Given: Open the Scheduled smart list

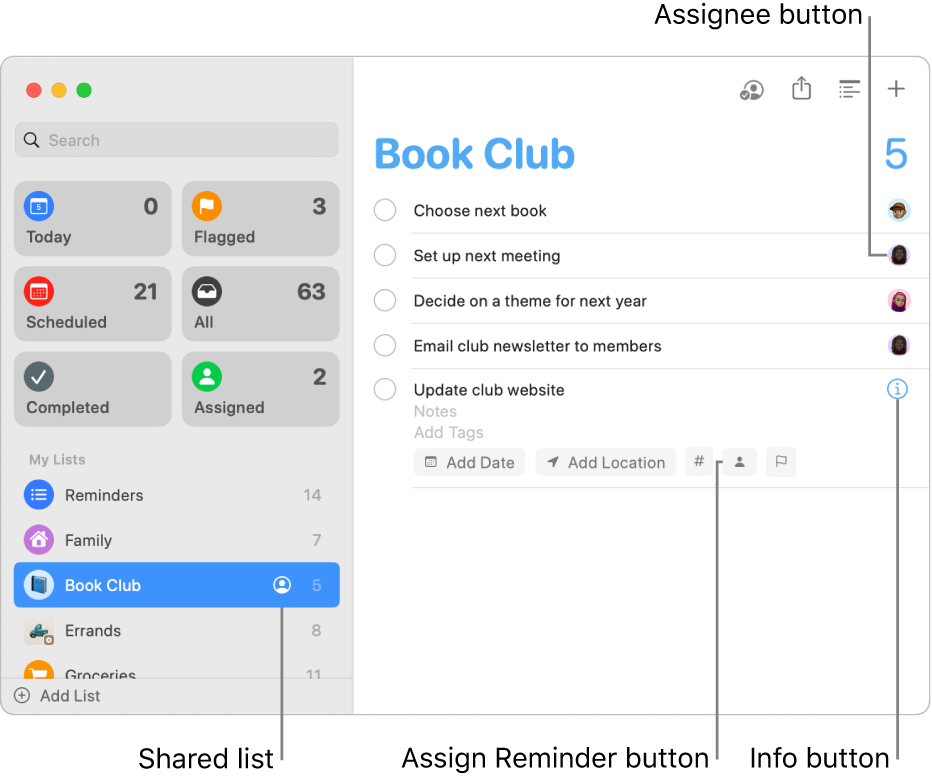Looking at the screenshot, I should pyautogui.click(x=92, y=304).
